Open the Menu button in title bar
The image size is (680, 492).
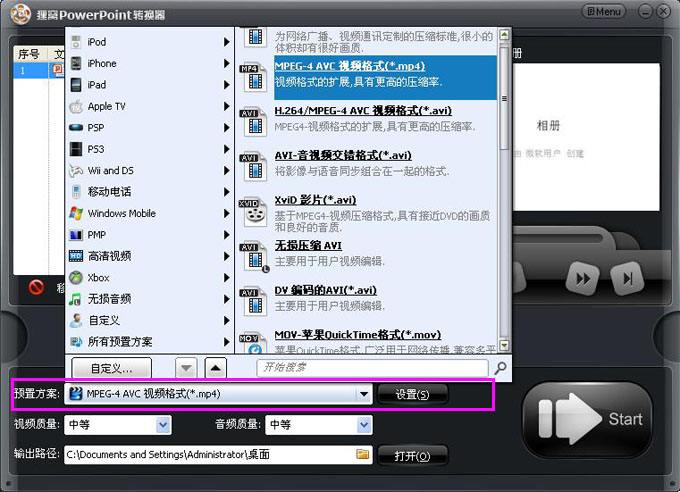click(x=605, y=11)
